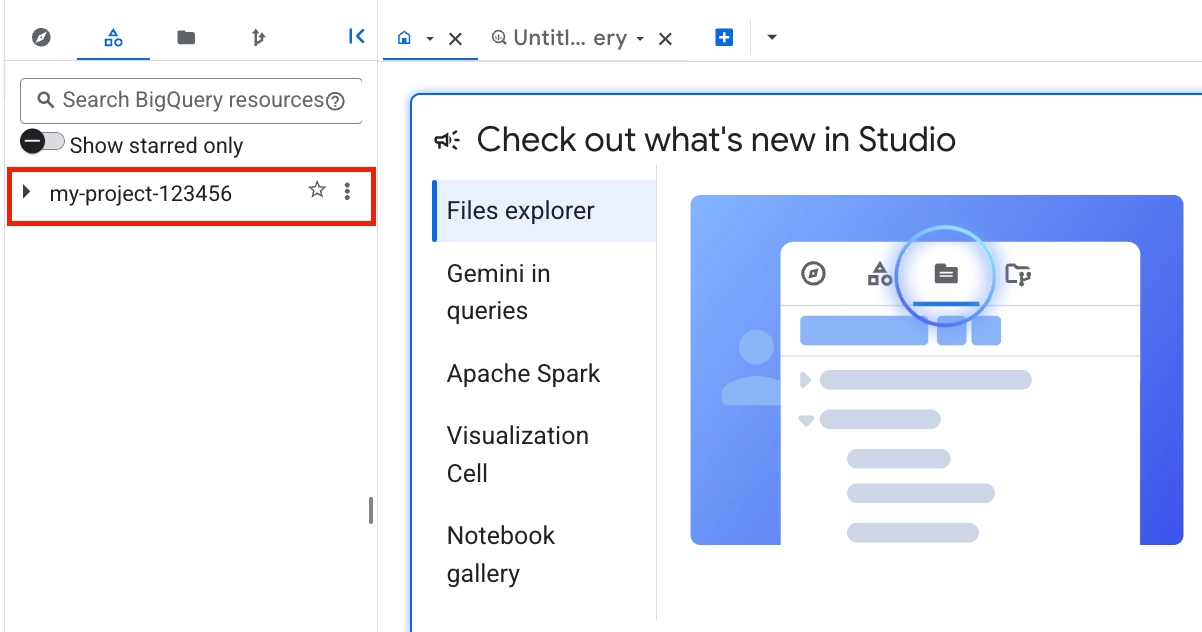Image resolution: width=1202 pixels, height=632 pixels.
Task: Open the Untitled query tab dropdown arrow
Action: pos(640,39)
